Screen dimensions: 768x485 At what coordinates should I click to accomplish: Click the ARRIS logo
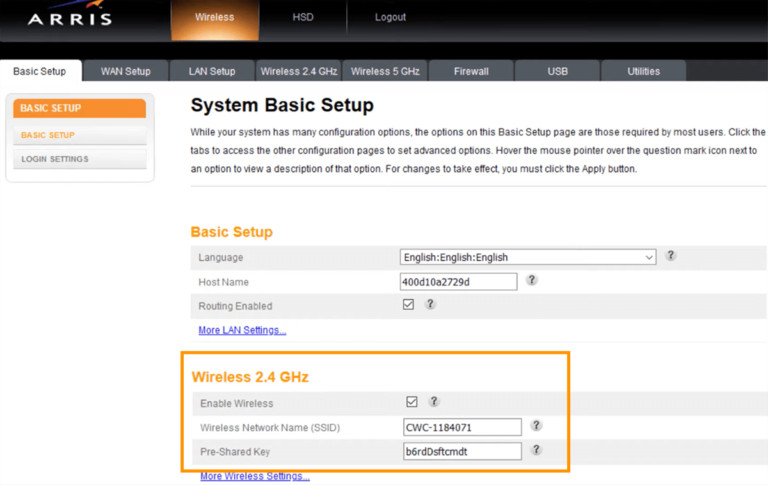click(70, 18)
